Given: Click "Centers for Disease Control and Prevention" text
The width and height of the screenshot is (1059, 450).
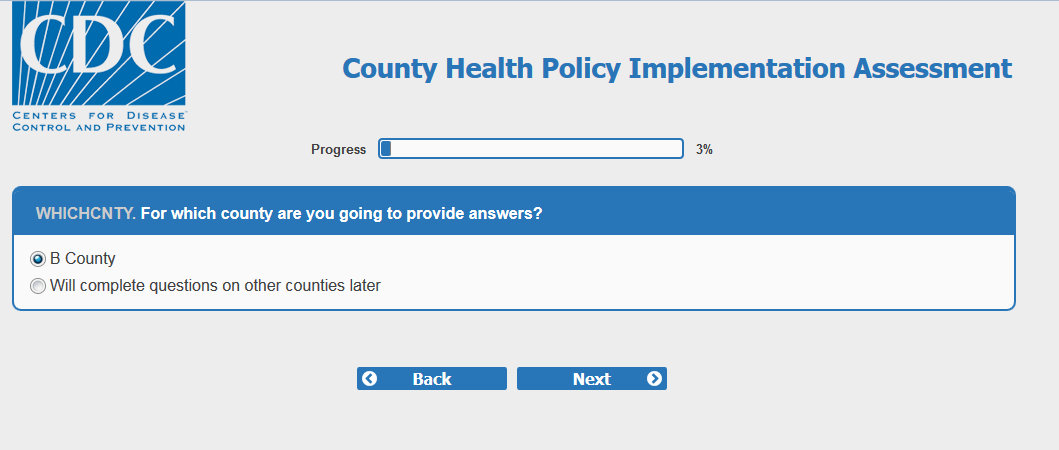Looking at the screenshot, I should pyautogui.click(x=98, y=121).
